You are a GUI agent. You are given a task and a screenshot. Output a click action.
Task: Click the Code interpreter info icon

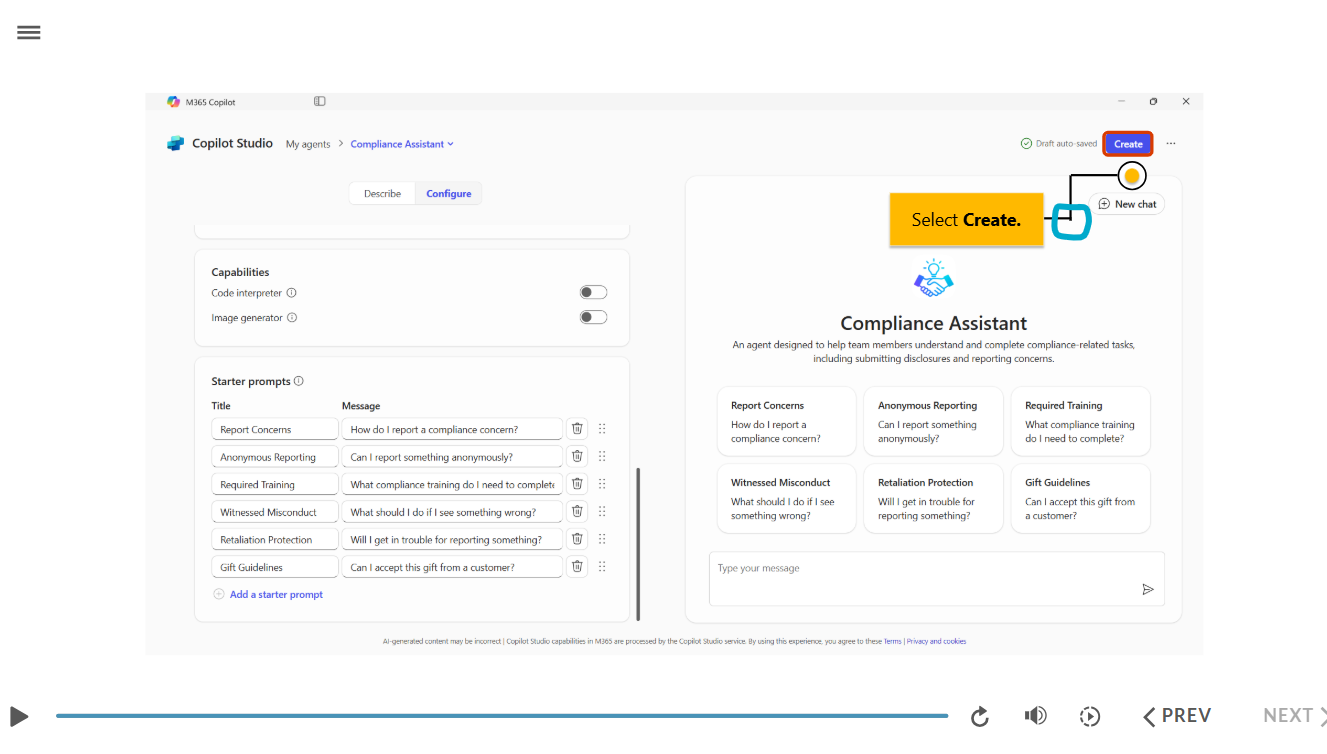click(x=292, y=293)
